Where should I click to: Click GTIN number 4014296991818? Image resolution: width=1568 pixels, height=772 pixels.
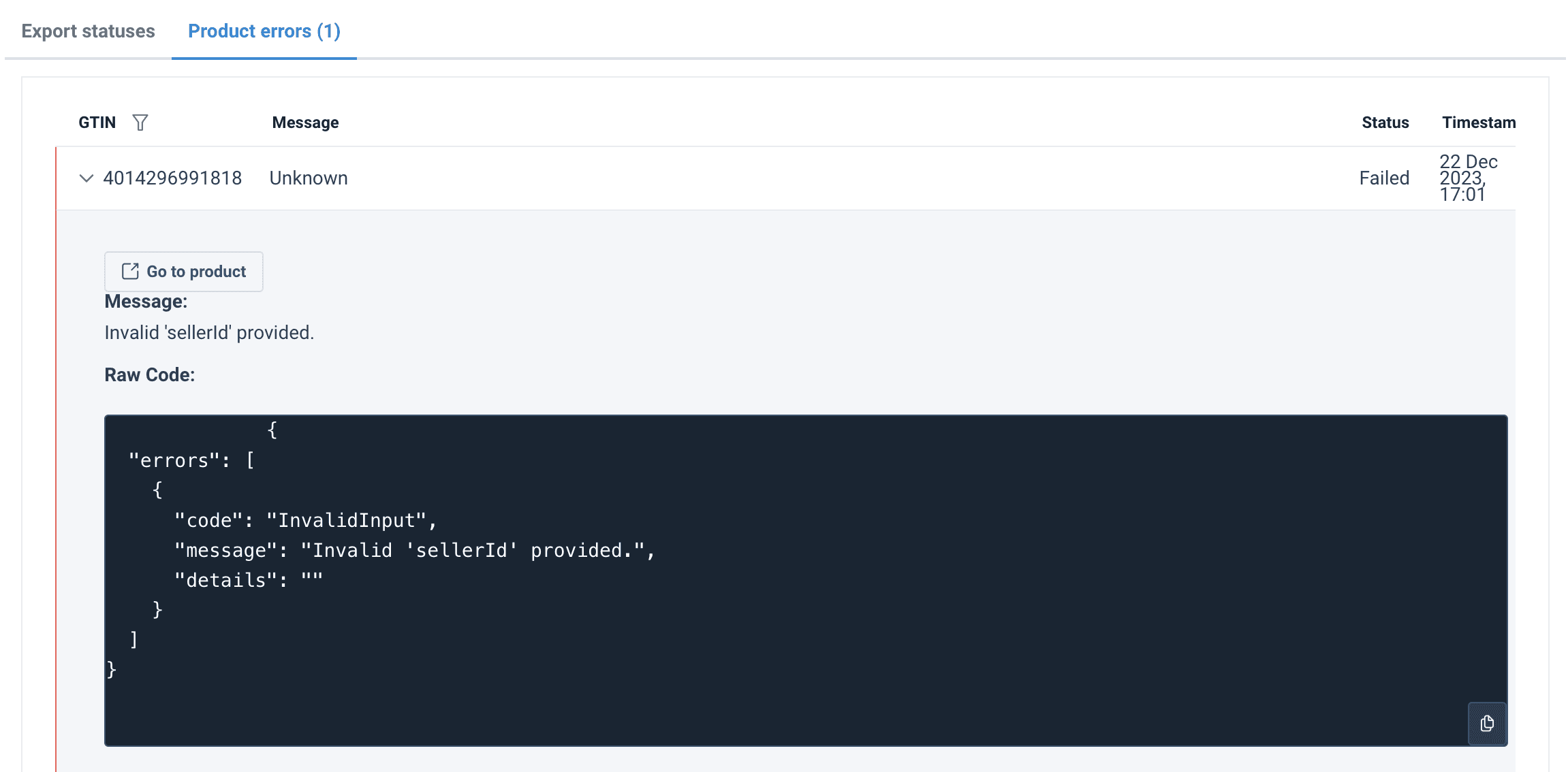pyautogui.click(x=172, y=178)
